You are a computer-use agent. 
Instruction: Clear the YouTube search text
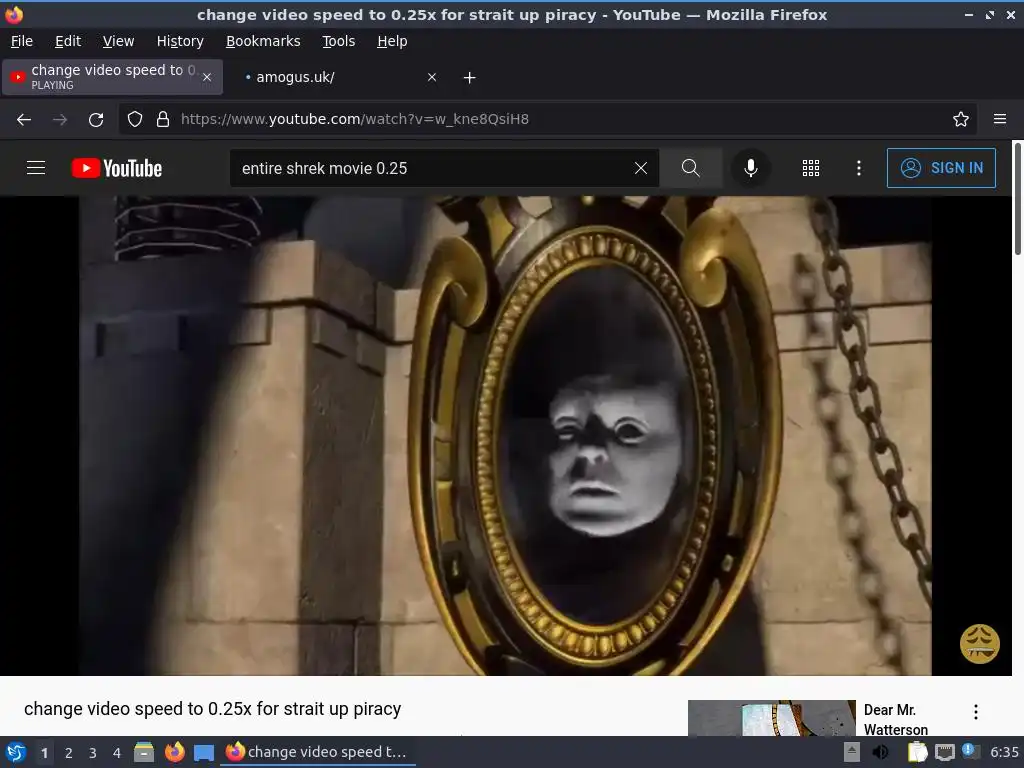click(x=641, y=168)
